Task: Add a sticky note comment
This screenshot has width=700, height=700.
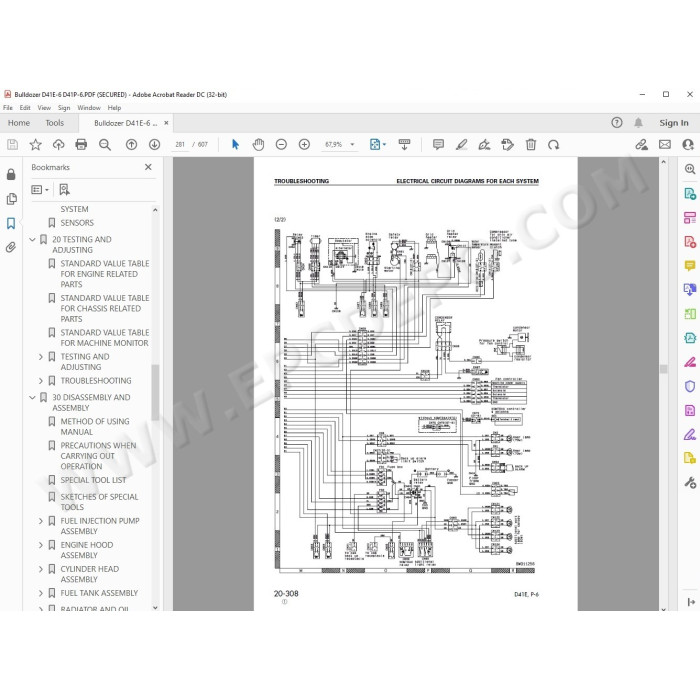Action: click(438, 145)
